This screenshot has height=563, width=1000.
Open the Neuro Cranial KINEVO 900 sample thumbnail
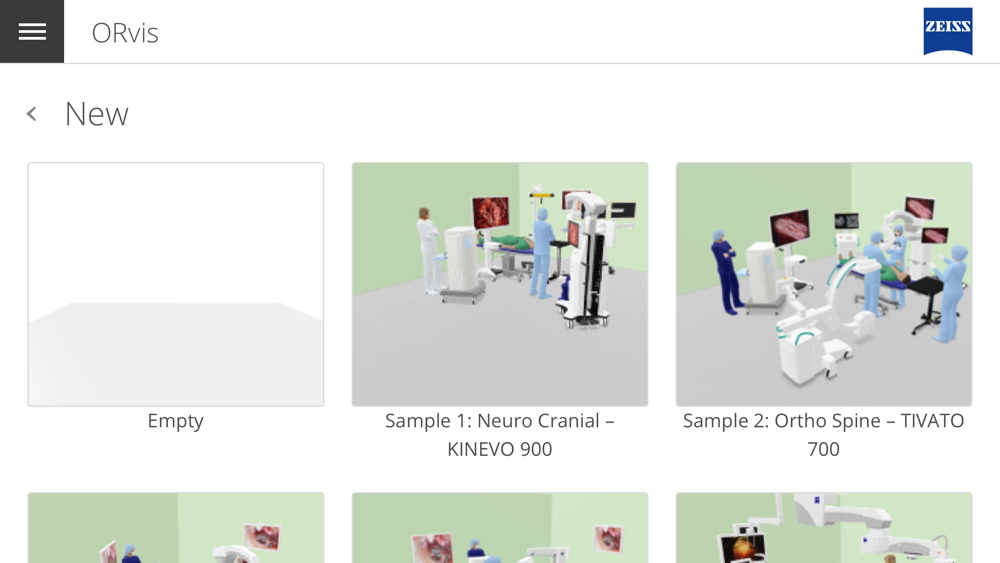[500, 284]
